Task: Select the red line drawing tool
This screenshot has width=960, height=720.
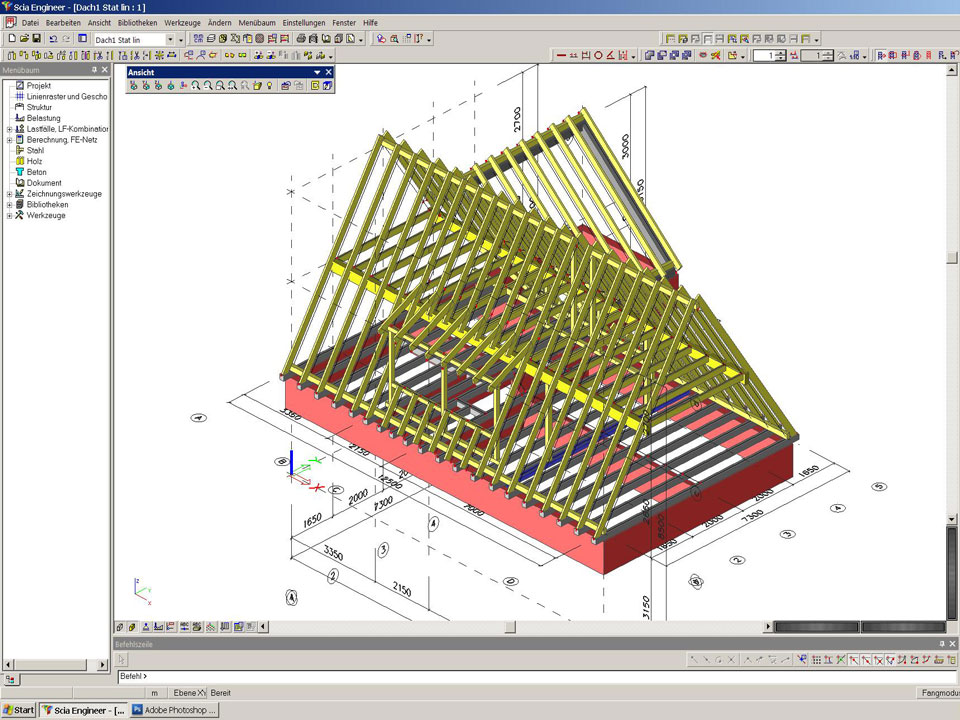Action: 561,56
